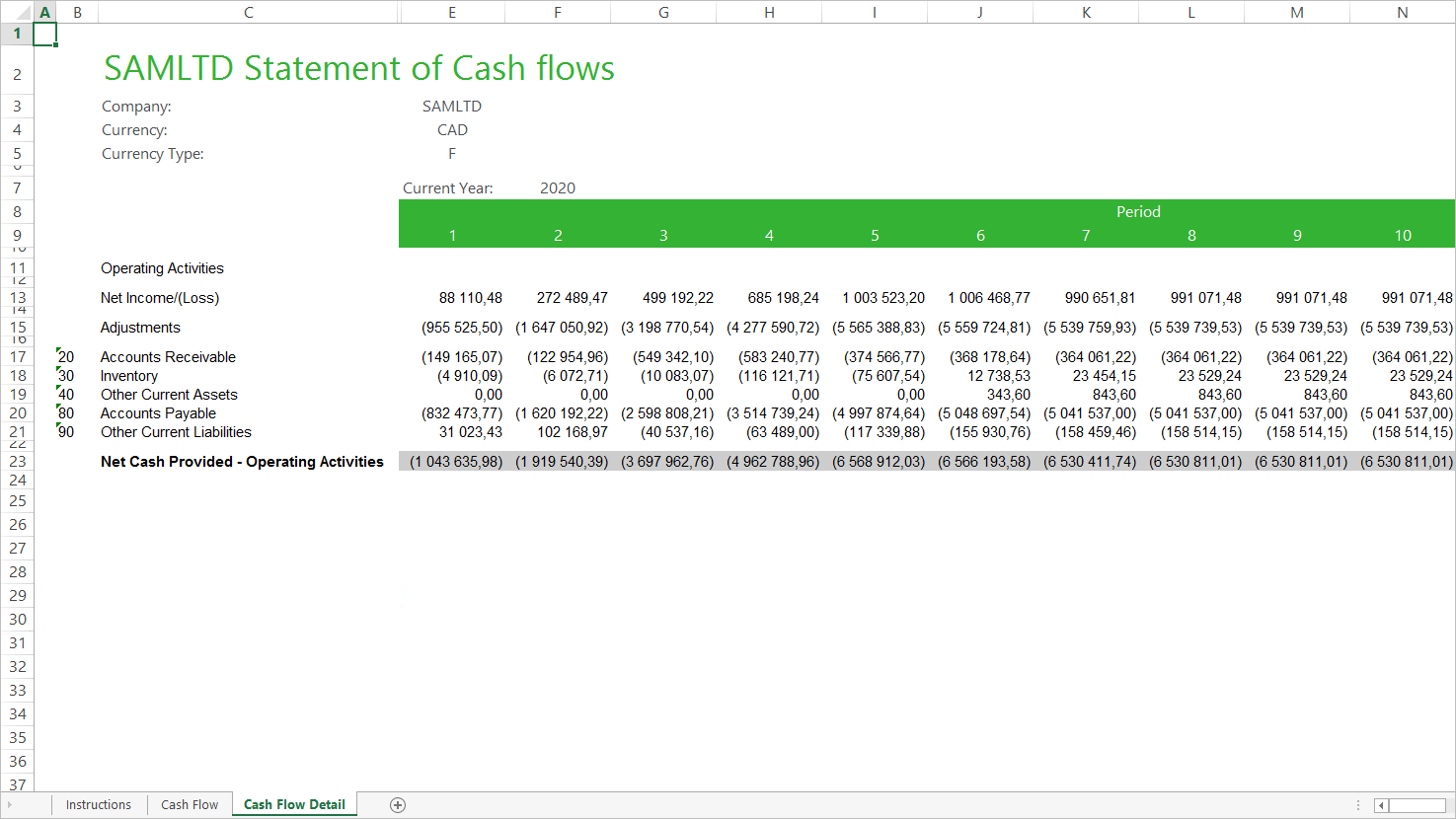Click liabilities value 31 023,43
This screenshot has height=819, width=1456.
point(471,432)
